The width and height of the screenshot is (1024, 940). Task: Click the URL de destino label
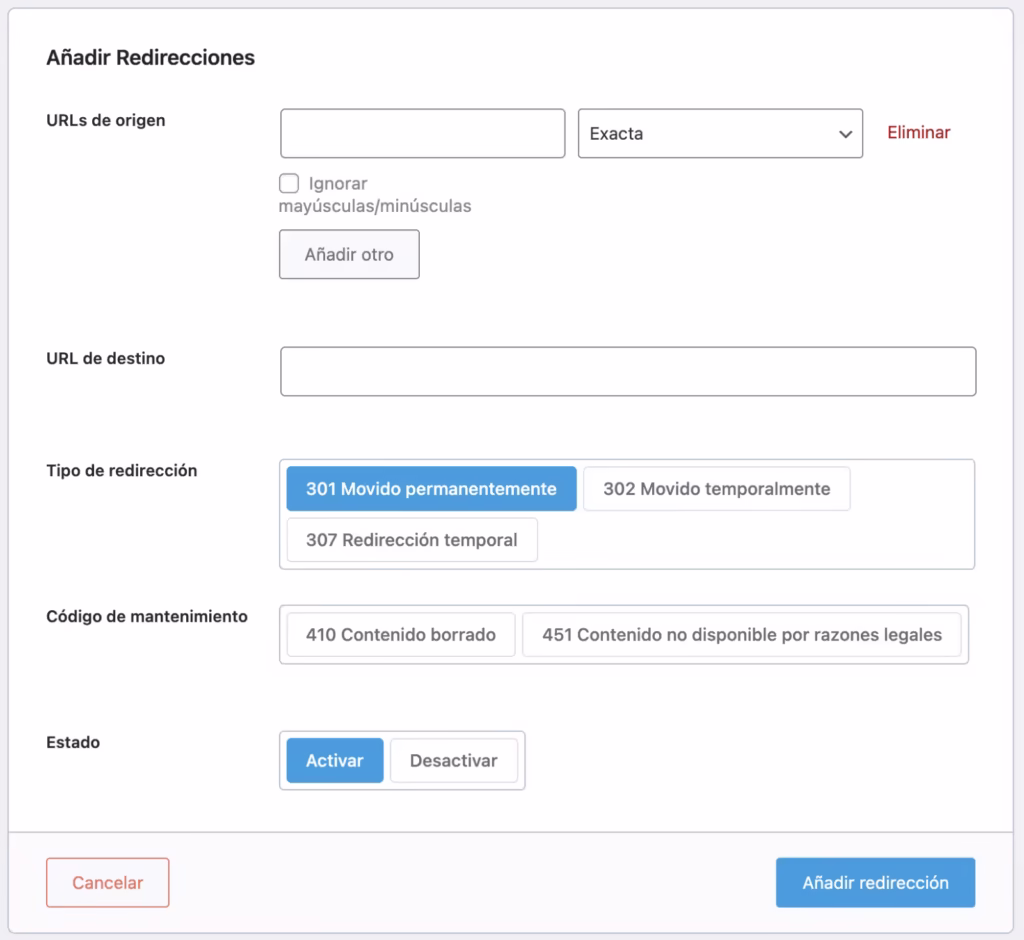[x=106, y=358]
